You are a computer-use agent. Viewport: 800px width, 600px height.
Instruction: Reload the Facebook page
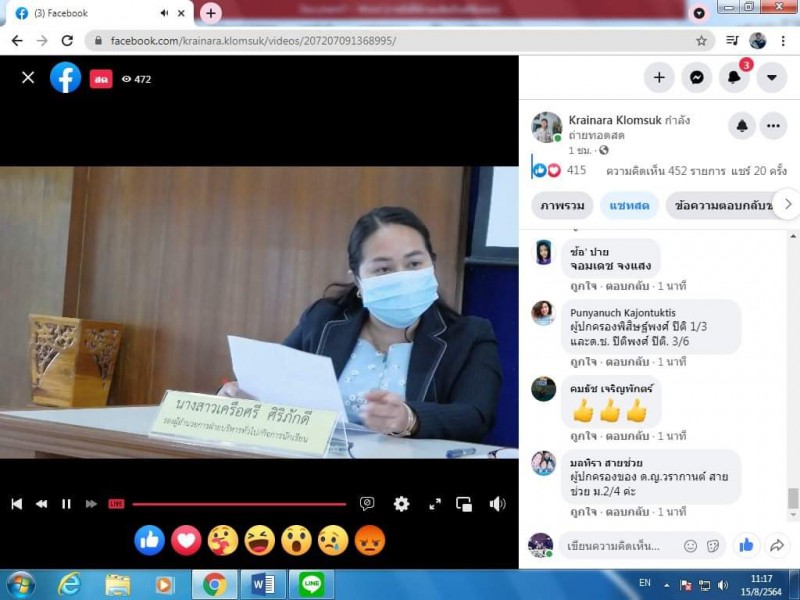pyautogui.click(x=67, y=41)
